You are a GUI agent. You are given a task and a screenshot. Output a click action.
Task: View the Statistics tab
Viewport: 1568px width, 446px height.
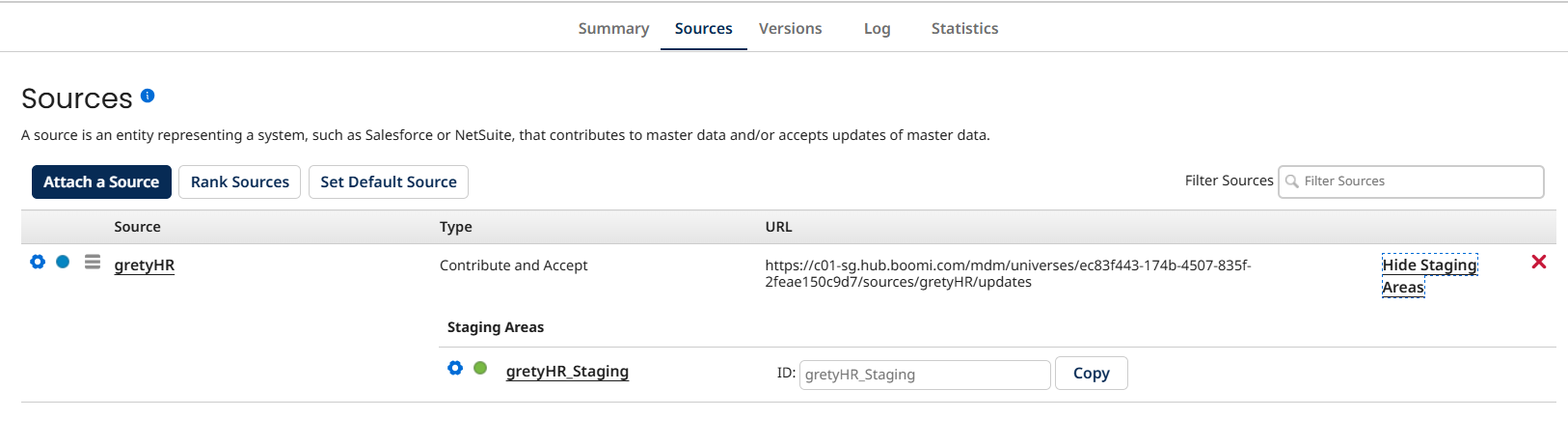click(x=964, y=29)
